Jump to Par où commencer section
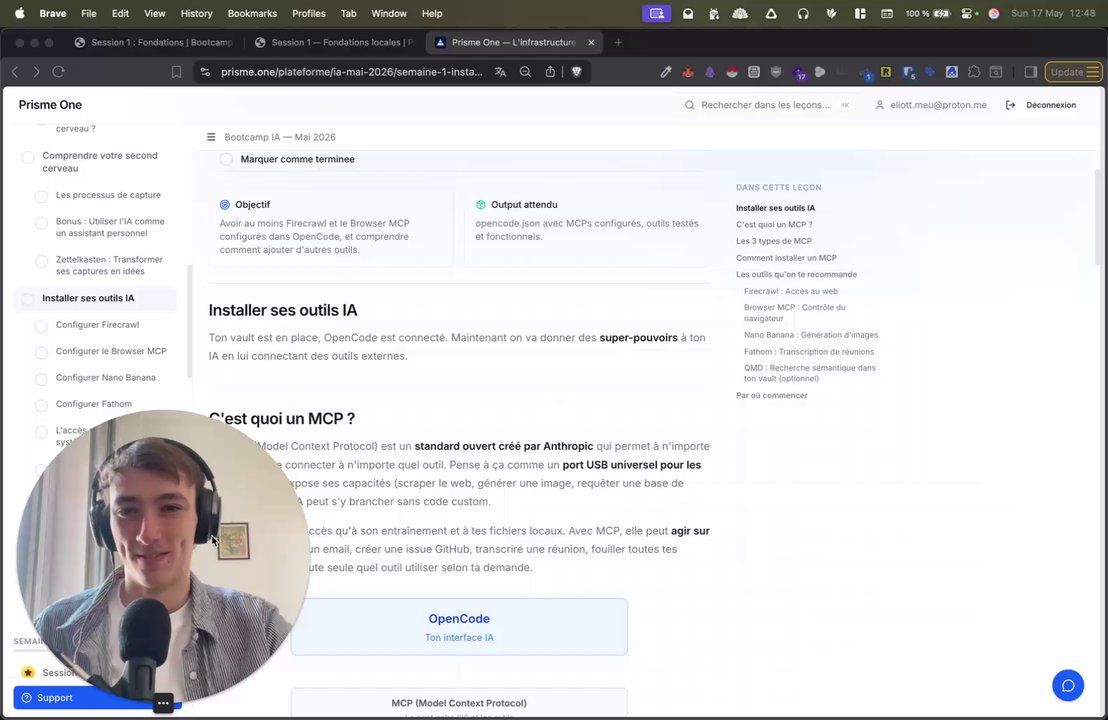This screenshot has width=1108, height=720. [x=772, y=395]
